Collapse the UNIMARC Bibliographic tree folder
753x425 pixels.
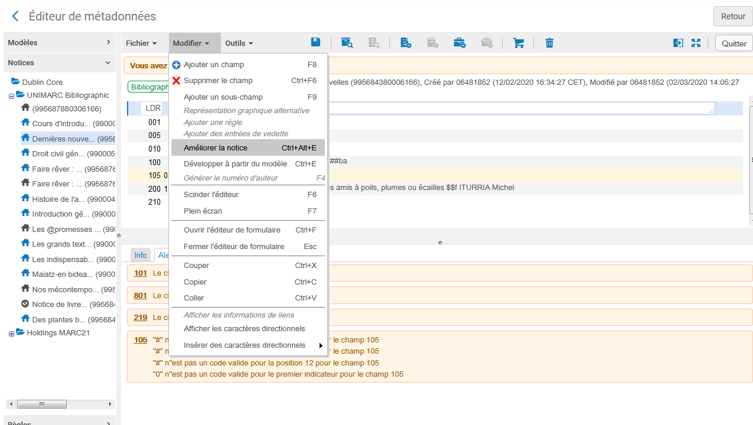coord(12,96)
